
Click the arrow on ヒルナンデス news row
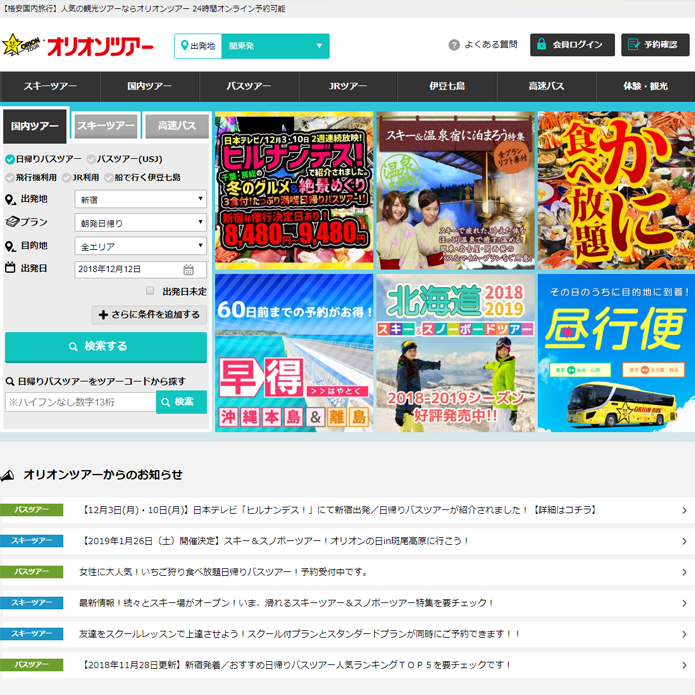coord(684,510)
